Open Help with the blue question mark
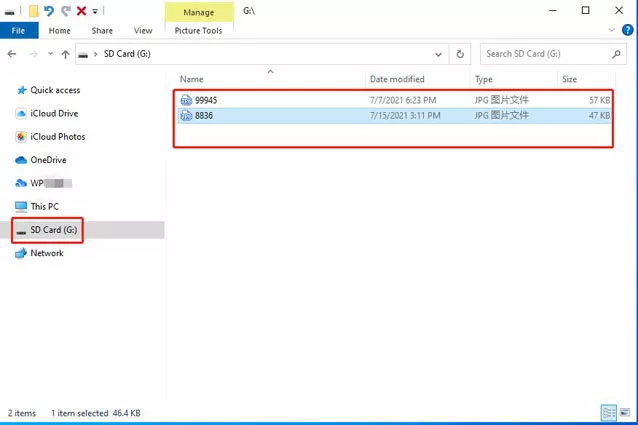Image resolution: width=638 pixels, height=425 pixels. [625, 31]
